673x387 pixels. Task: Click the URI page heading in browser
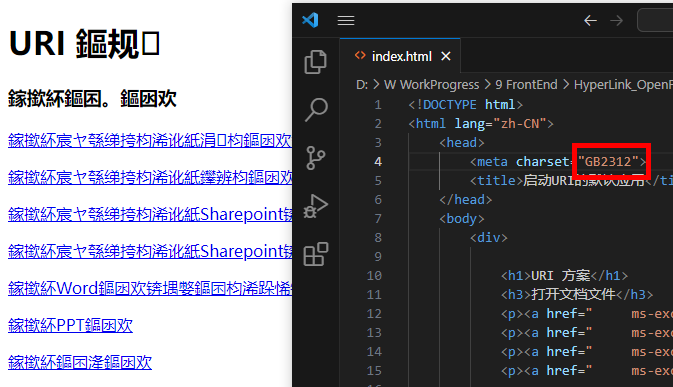(85, 43)
